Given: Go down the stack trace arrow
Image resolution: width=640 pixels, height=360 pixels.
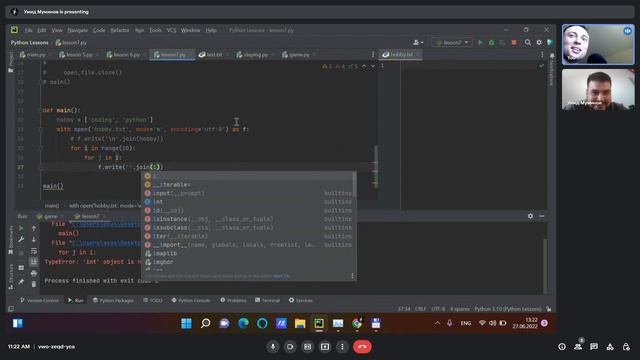Looking at the screenshot, I should (34, 240).
